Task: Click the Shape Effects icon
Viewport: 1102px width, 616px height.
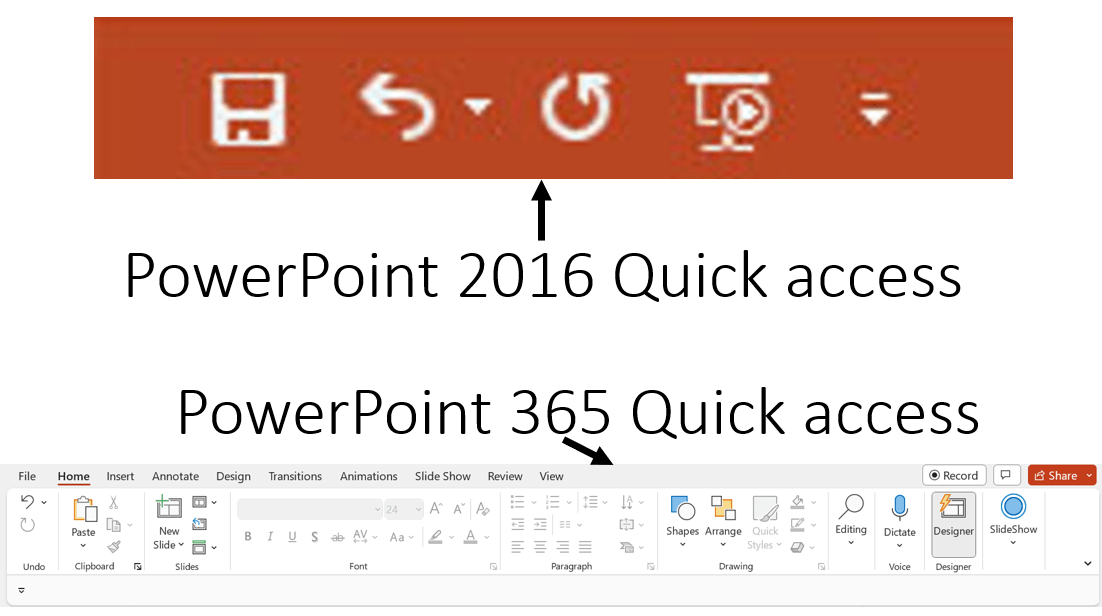Action: click(798, 547)
